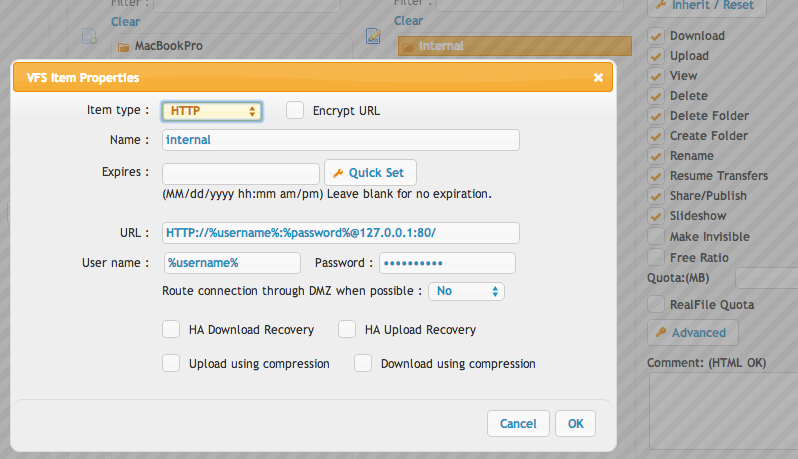798x459 pixels.
Task: Close the VFS Item Properties dialog
Action: click(x=598, y=77)
